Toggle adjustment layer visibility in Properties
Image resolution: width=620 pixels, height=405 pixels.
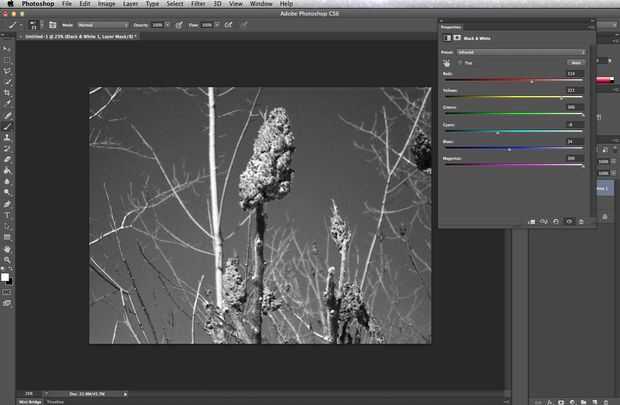coord(569,221)
